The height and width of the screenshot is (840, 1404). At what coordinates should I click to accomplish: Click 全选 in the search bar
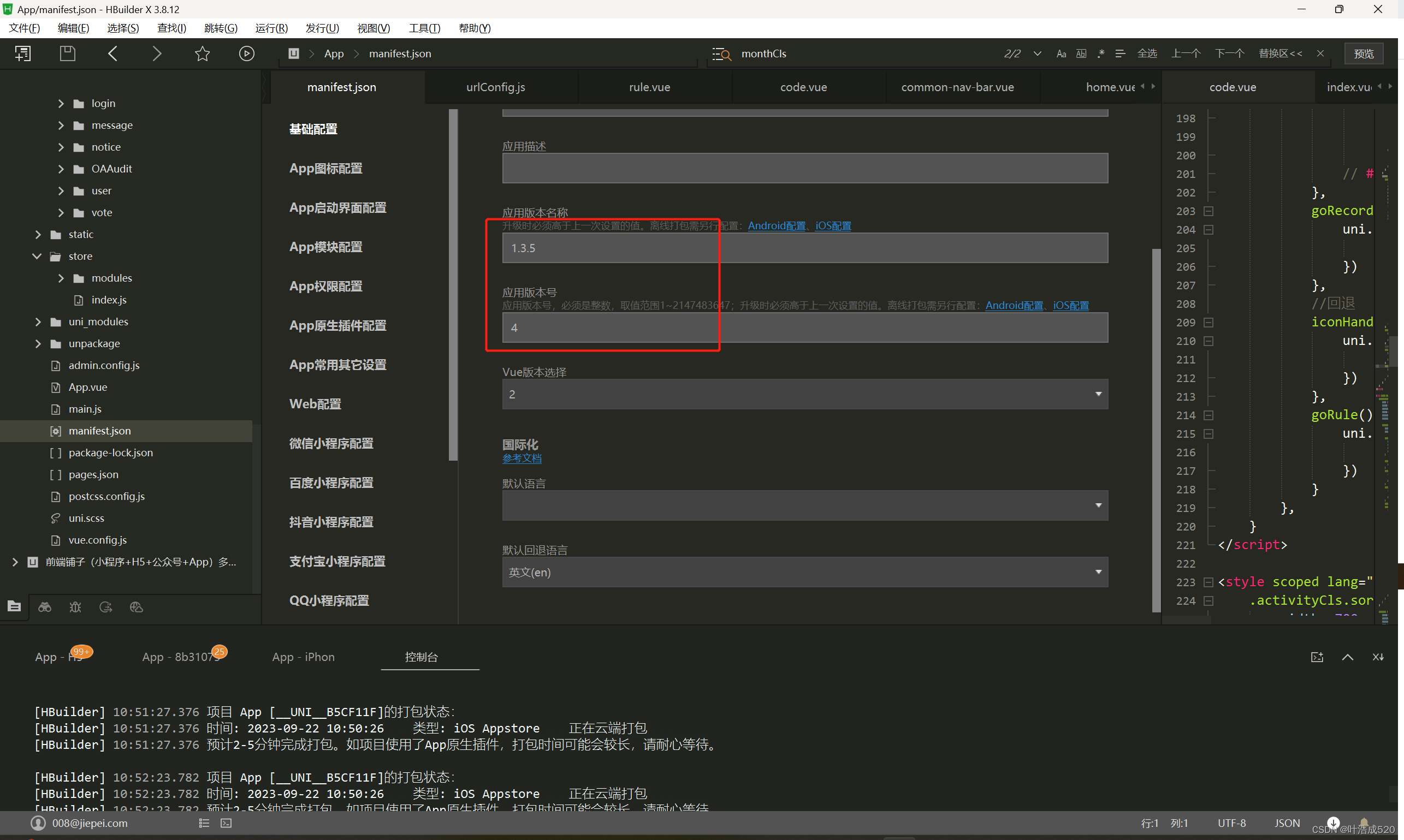pyautogui.click(x=1147, y=54)
